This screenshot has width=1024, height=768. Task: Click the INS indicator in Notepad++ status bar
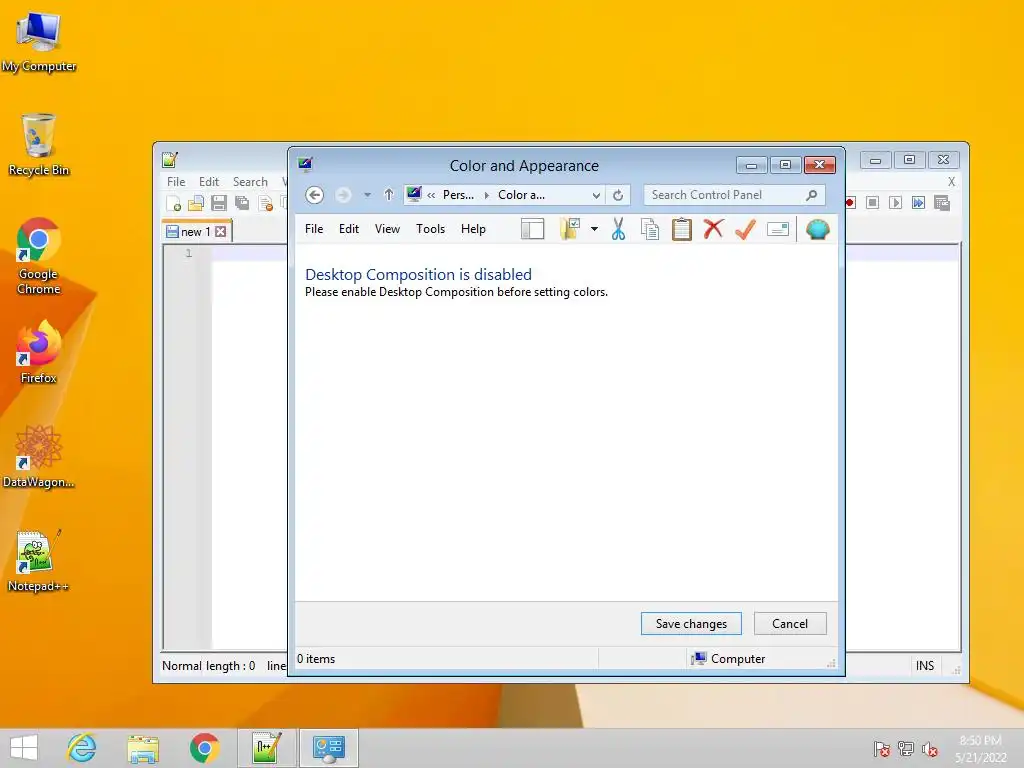(x=924, y=665)
